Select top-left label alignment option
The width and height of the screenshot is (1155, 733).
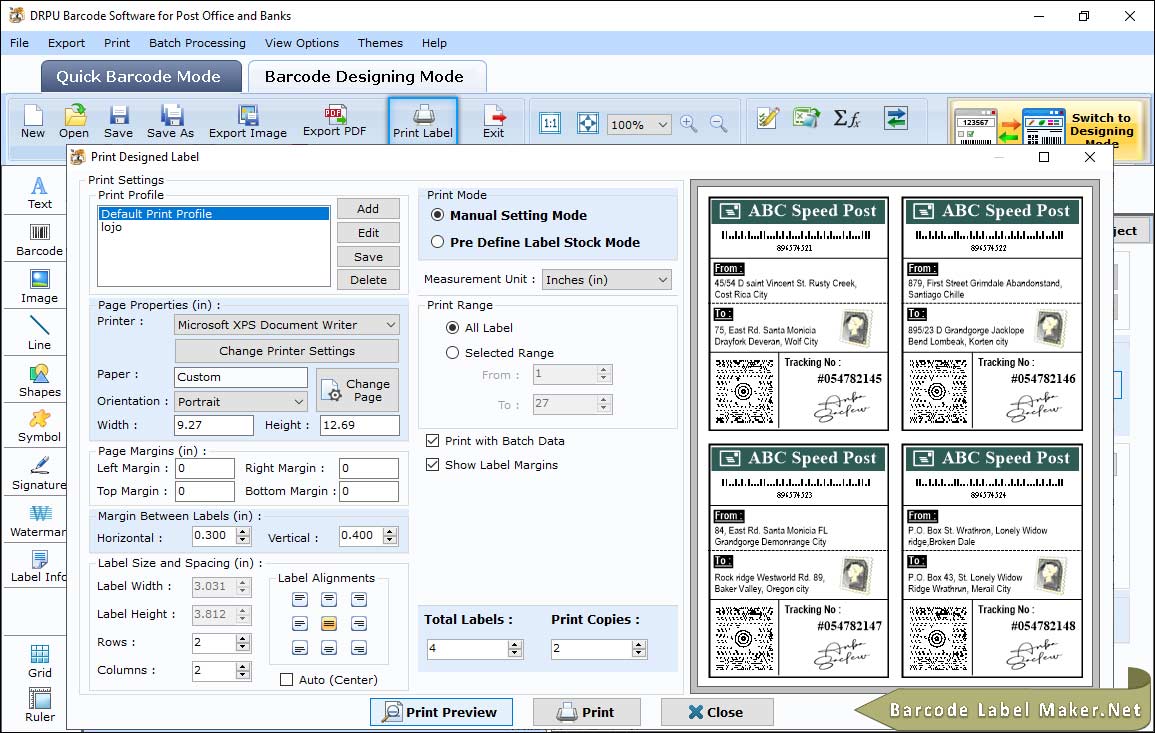[x=299, y=599]
